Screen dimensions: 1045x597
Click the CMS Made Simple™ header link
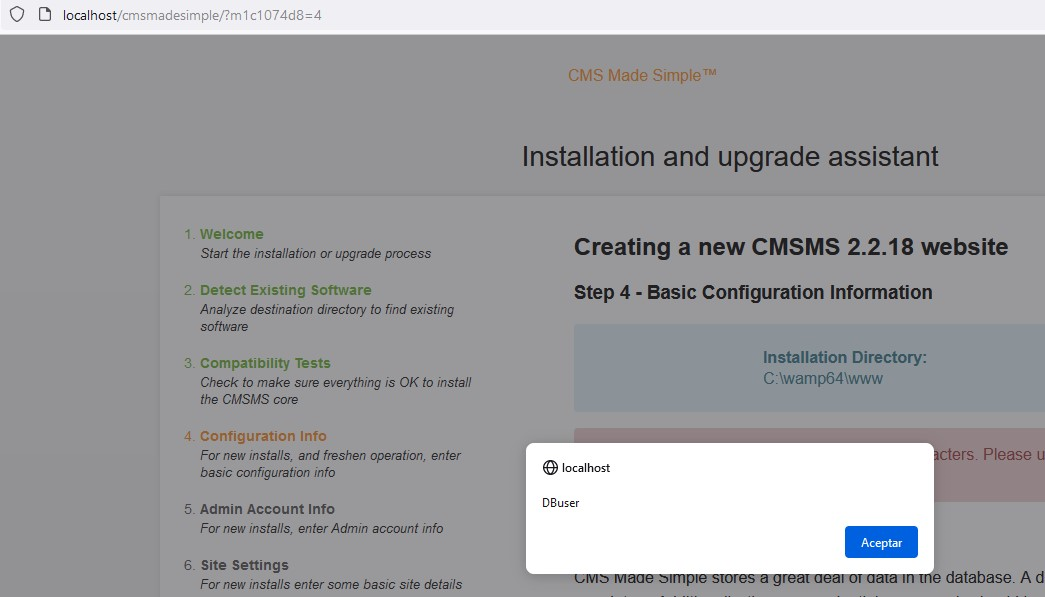pos(642,75)
